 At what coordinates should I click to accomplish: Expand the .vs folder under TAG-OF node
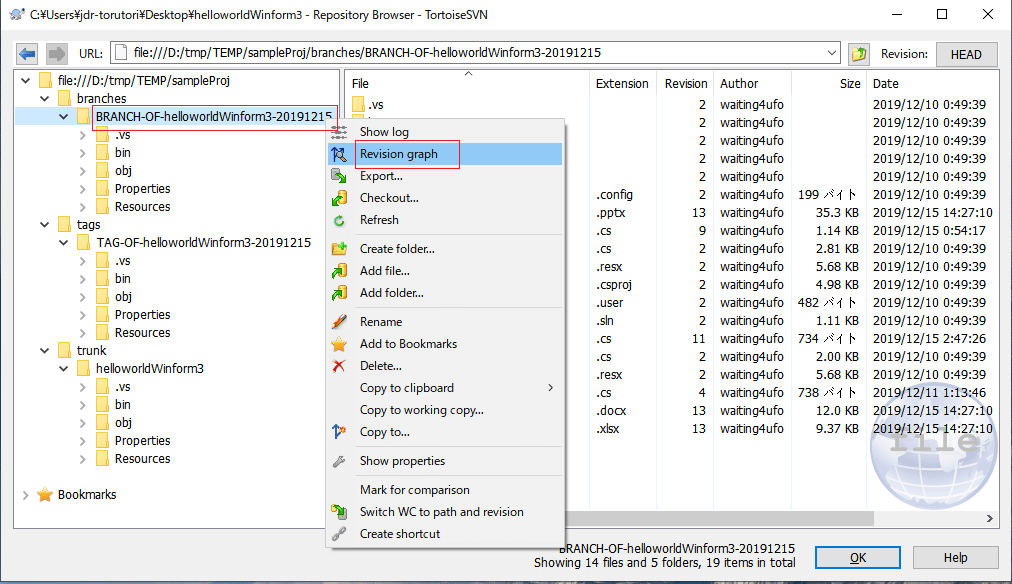(x=83, y=261)
